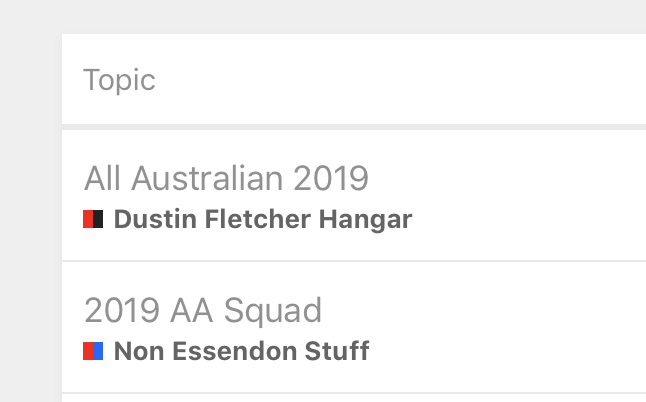Select the blue half of Non Essendon badge
The width and height of the screenshot is (646, 402).
tap(98, 351)
